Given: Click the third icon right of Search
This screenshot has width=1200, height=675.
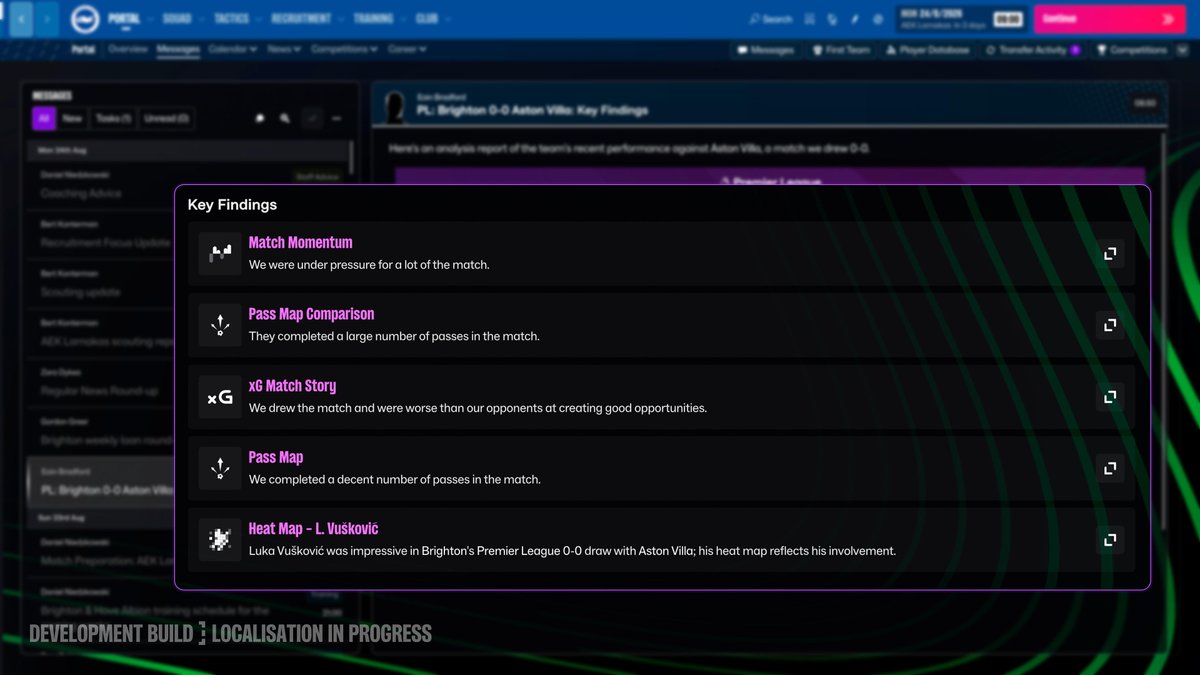Looking at the screenshot, I should pyautogui.click(x=855, y=19).
